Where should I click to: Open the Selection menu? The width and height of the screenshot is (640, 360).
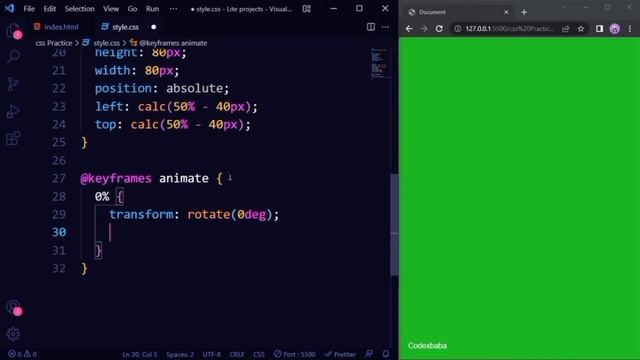click(79, 9)
